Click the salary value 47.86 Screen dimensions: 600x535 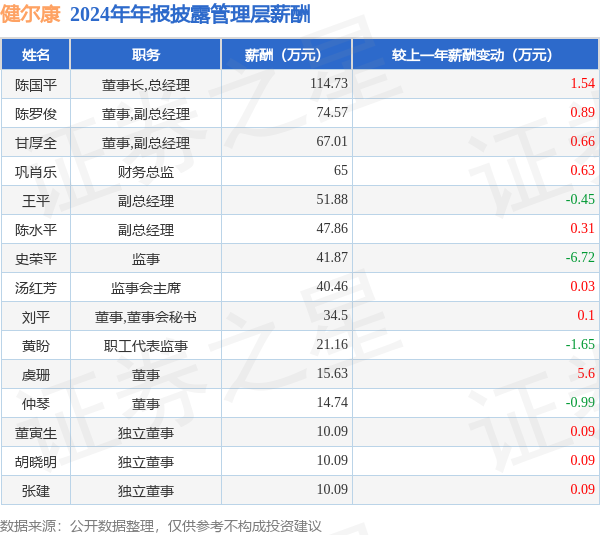tap(332, 228)
